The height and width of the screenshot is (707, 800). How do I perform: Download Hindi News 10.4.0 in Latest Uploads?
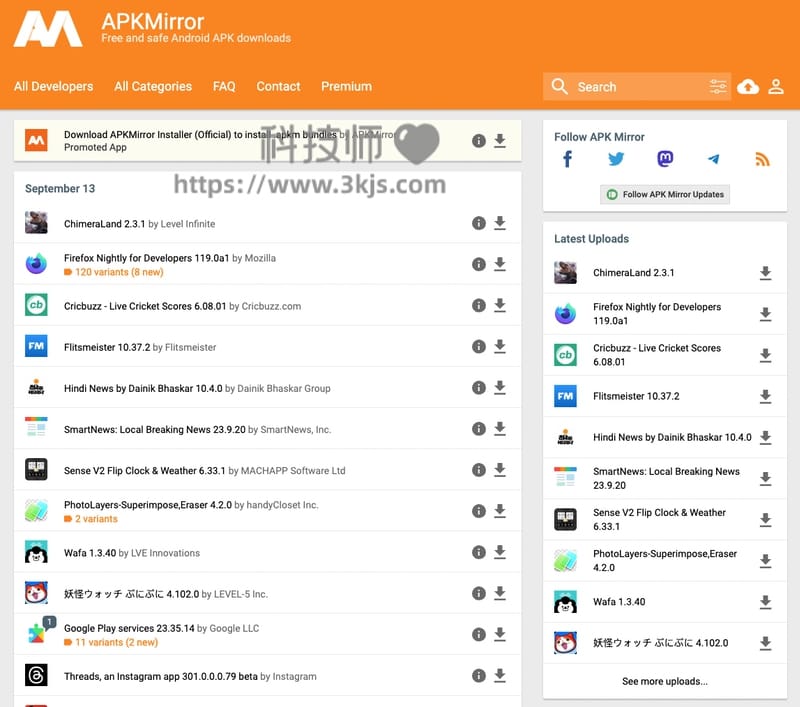click(765, 438)
